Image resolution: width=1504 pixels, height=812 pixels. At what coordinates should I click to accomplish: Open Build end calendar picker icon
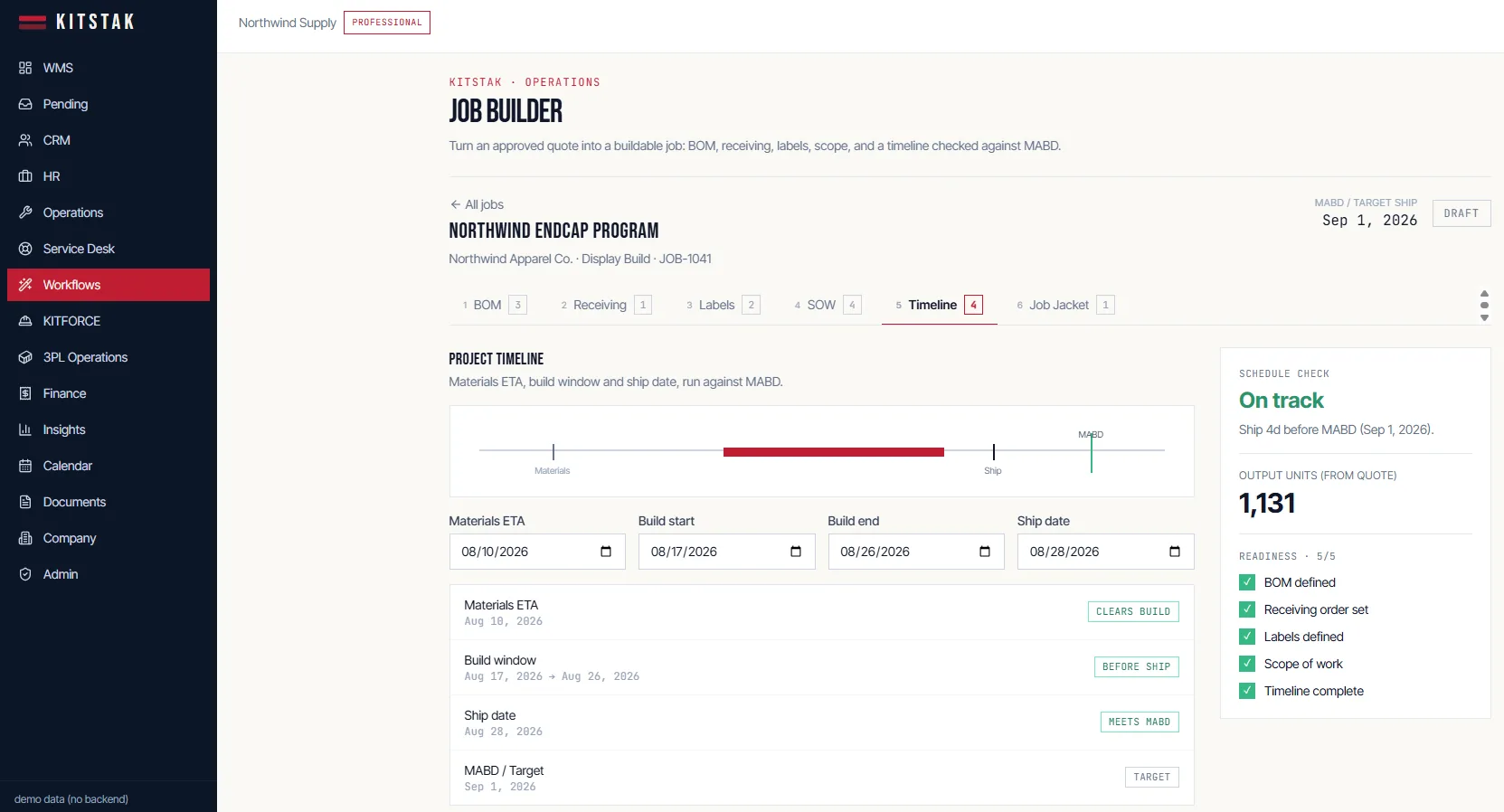click(985, 552)
